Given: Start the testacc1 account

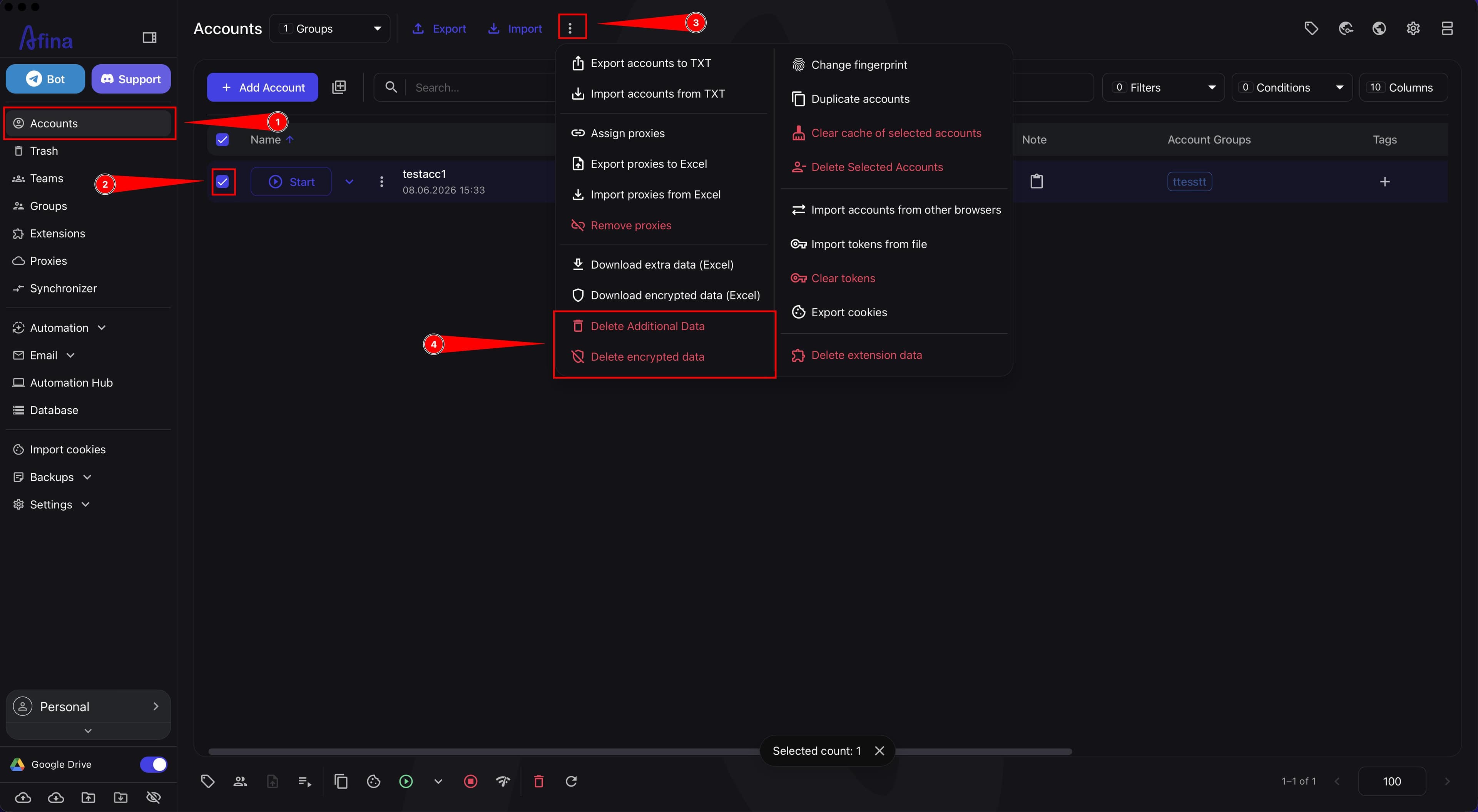Looking at the screenshot, I should pyautogui.click(x=291, y=182).
